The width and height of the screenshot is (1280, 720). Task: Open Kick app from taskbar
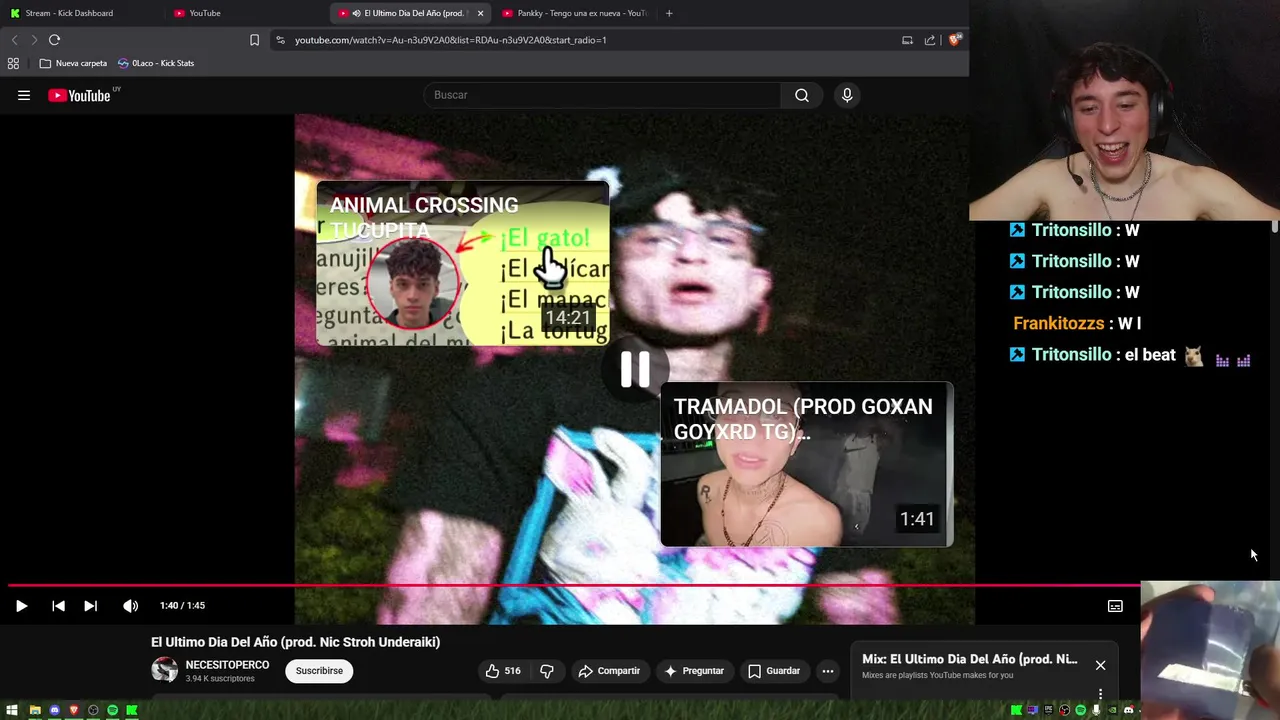tap(131, 711)
